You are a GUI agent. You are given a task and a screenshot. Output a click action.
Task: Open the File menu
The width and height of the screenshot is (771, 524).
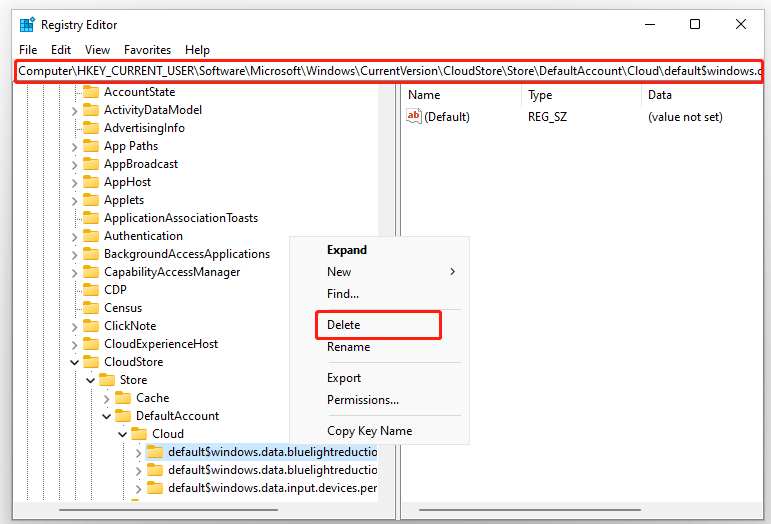coord(28,50)
